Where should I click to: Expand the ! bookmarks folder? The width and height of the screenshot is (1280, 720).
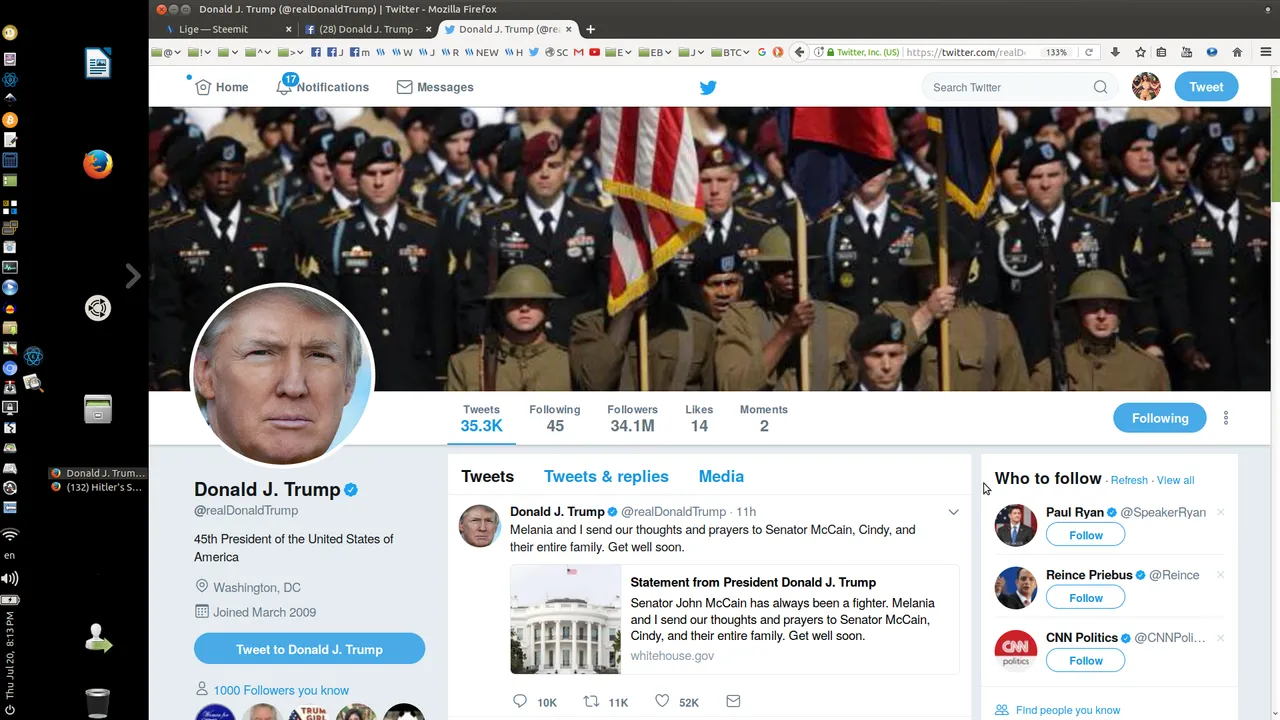click(199, 52)
